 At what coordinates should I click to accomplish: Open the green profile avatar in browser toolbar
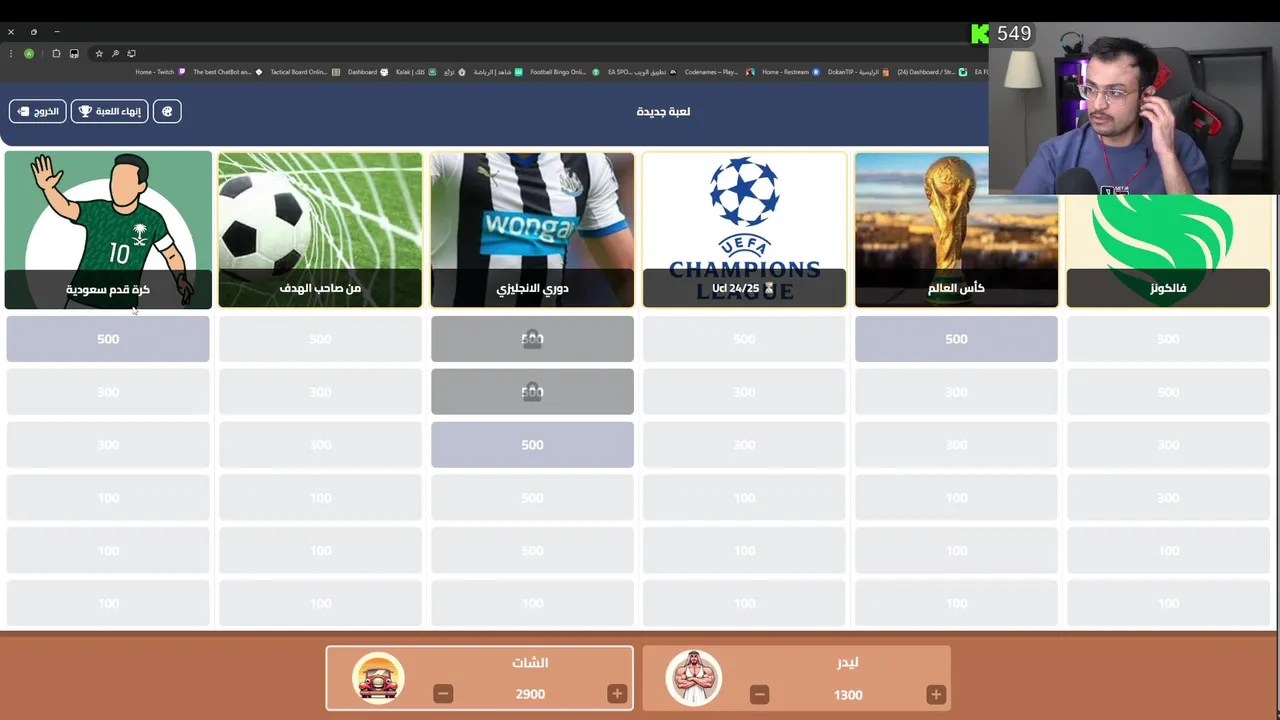tap(29, 54)
